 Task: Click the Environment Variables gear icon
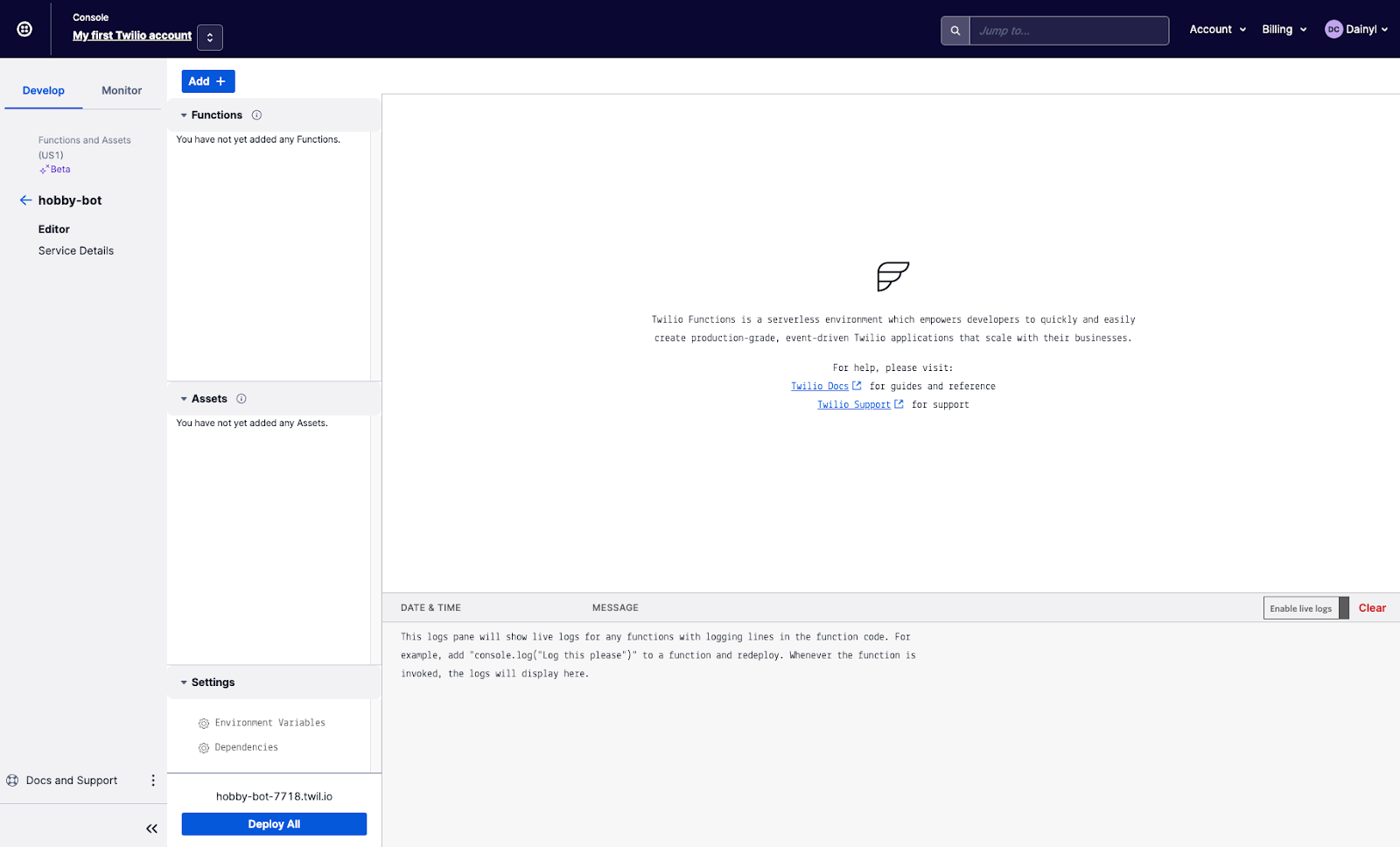tap(204, 724)
